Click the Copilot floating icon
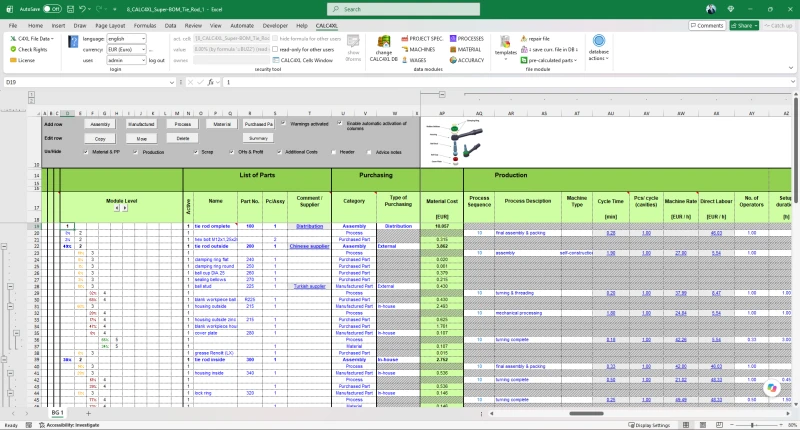 click(772, 388)
